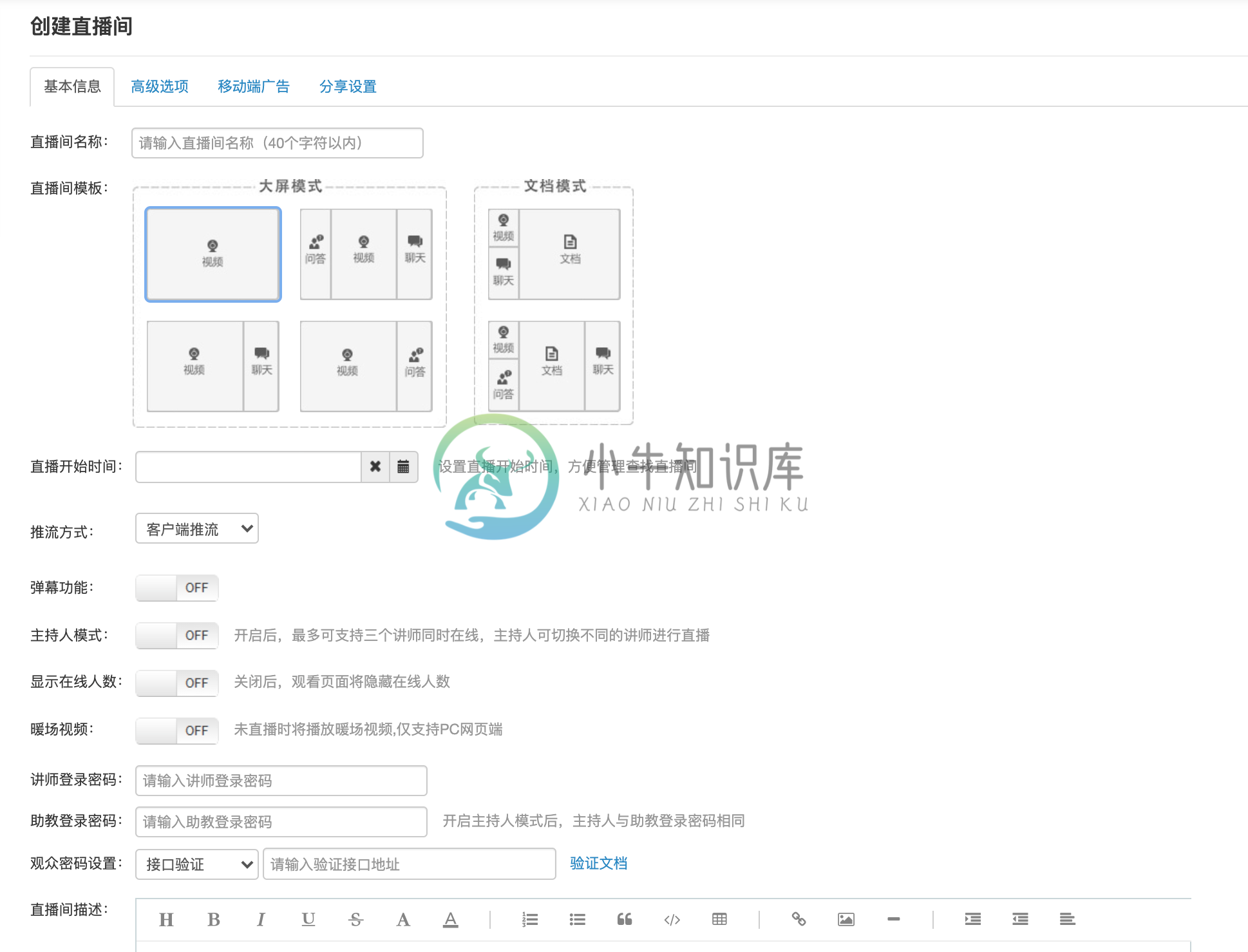Insert code block in editor
Screen dimensions: 1248x952
pos(672,919)
